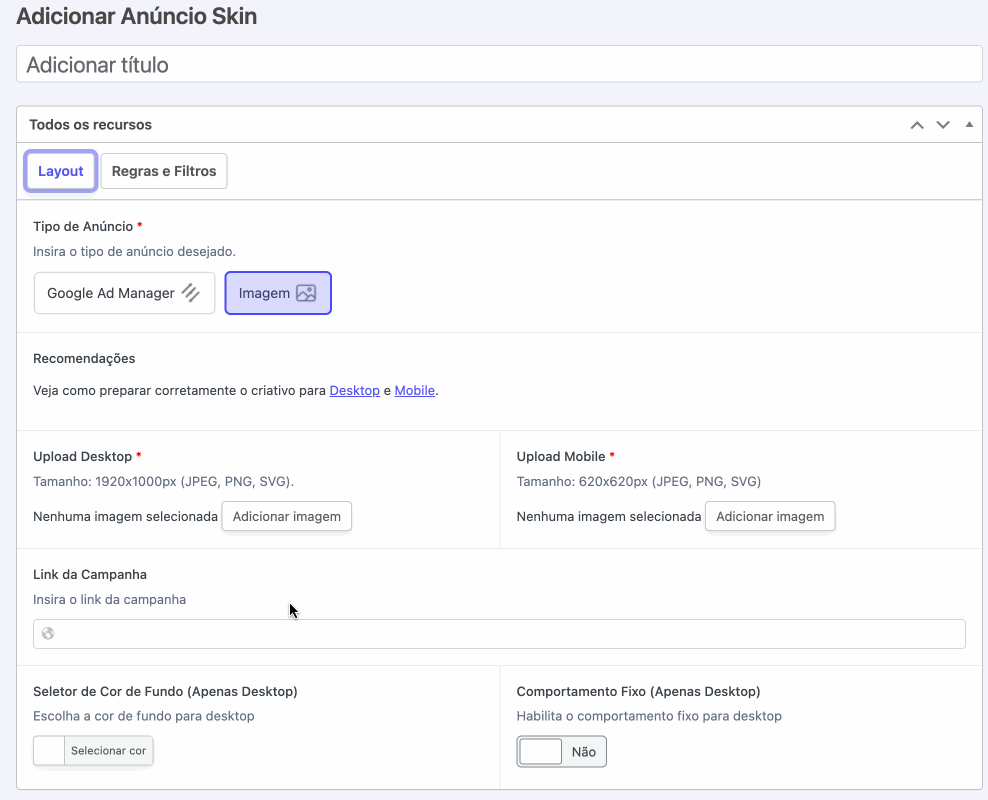Toggle Comportamento Fixo switch showing Não
988x800 pixels.
click(x=561, y=751)
